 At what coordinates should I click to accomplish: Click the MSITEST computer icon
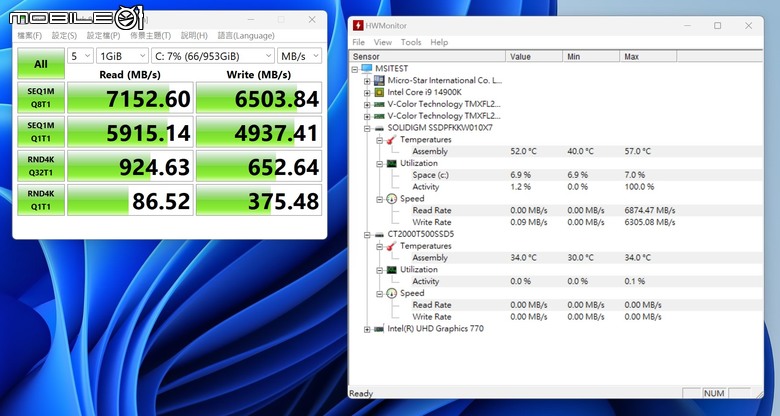coord(367,68)
